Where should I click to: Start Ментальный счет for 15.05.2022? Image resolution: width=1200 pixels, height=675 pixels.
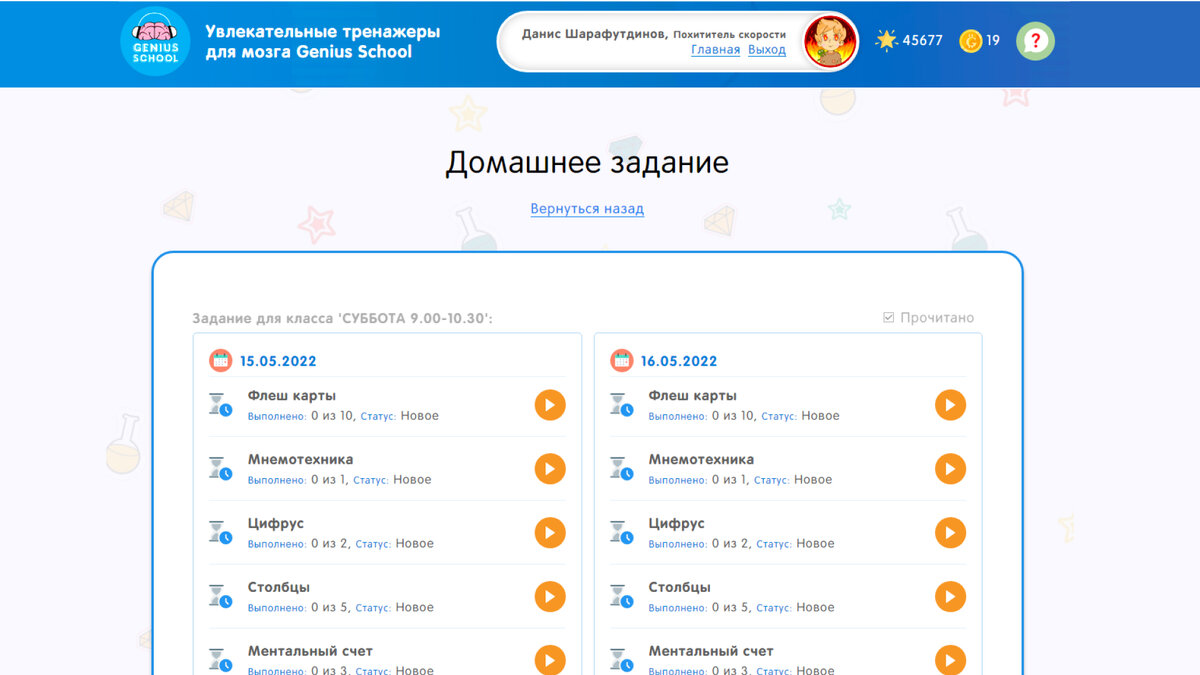tap(549, 660)
